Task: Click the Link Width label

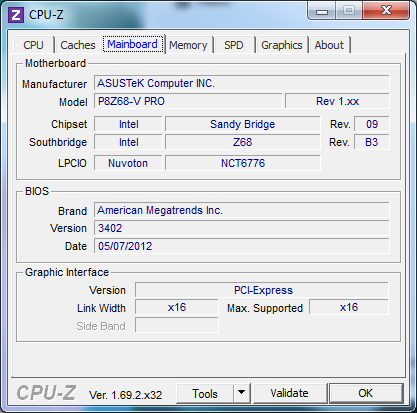Action: pos(101,308)
